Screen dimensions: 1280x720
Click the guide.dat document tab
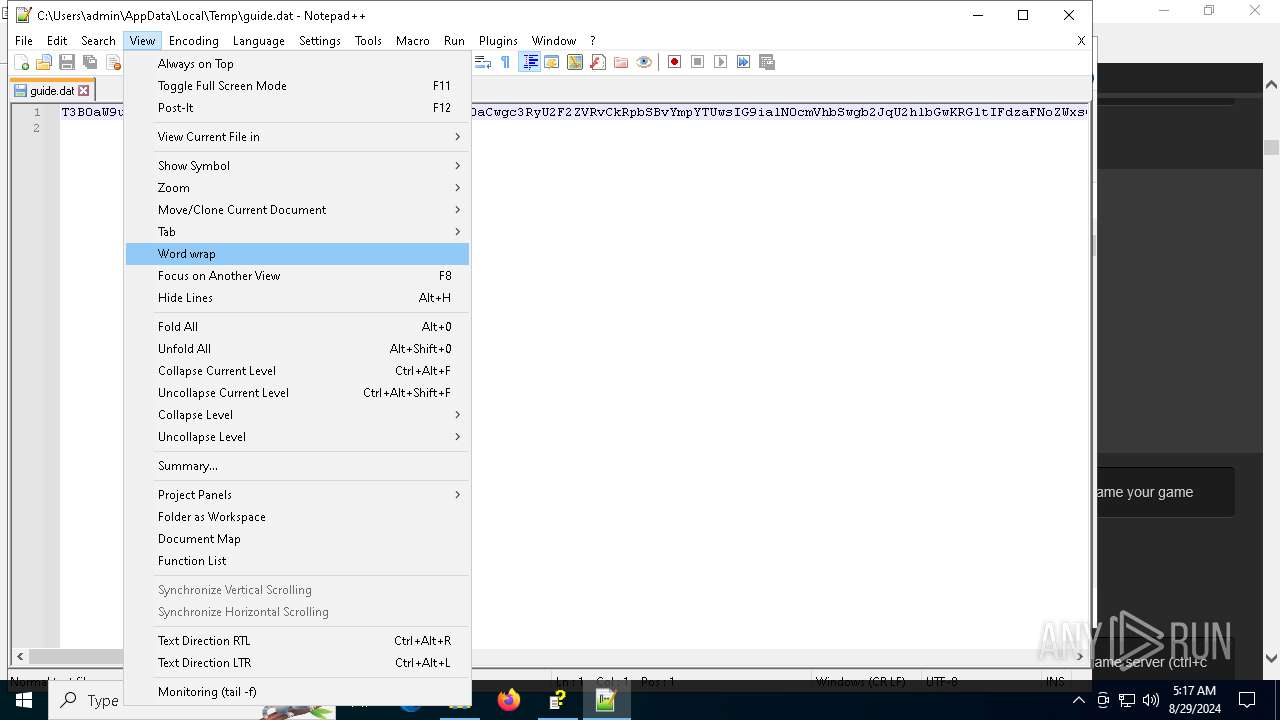tap(51, 90)
